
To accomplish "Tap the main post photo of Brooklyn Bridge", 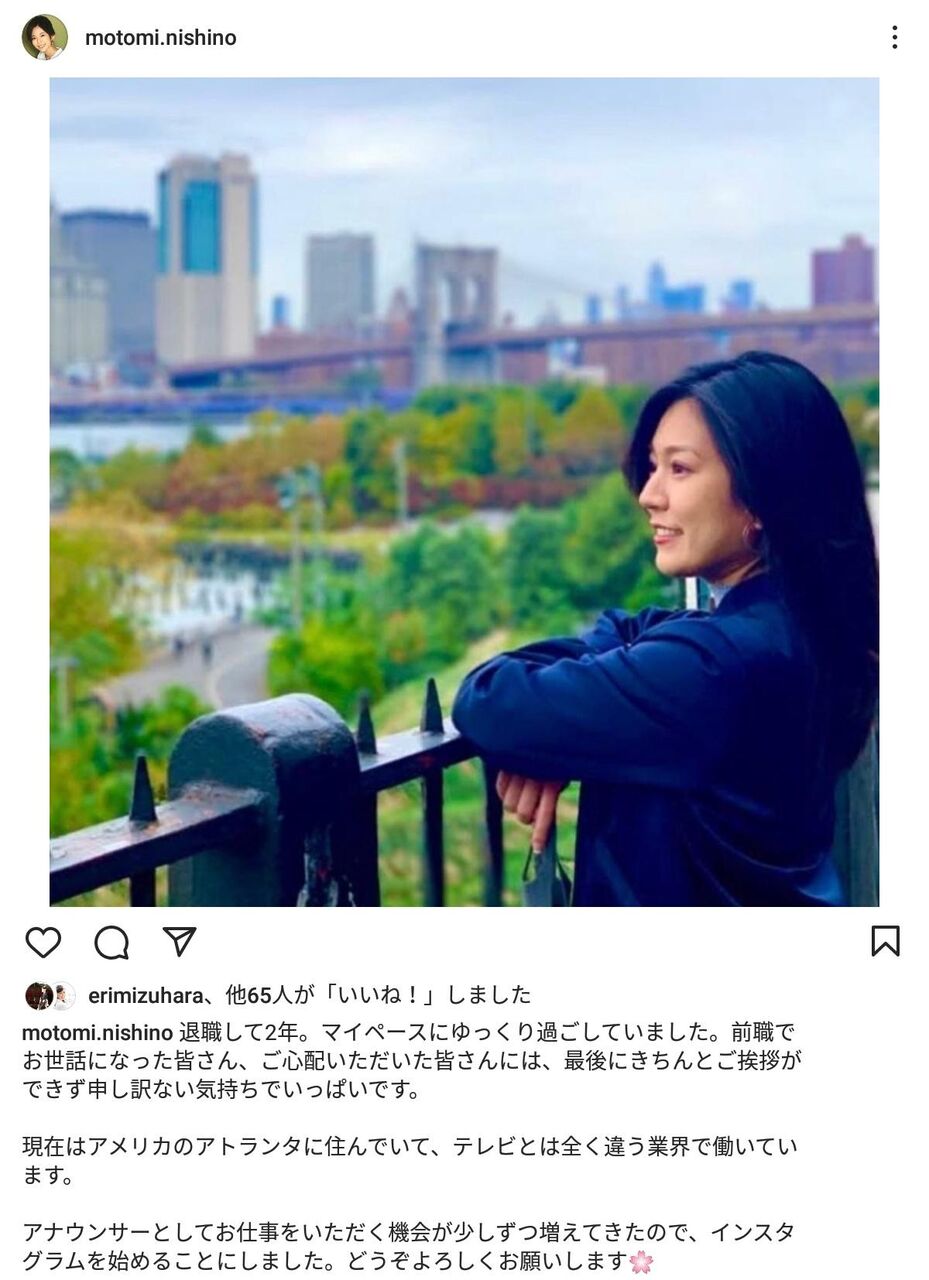I will pyautogui.click(x=464, y=492).
